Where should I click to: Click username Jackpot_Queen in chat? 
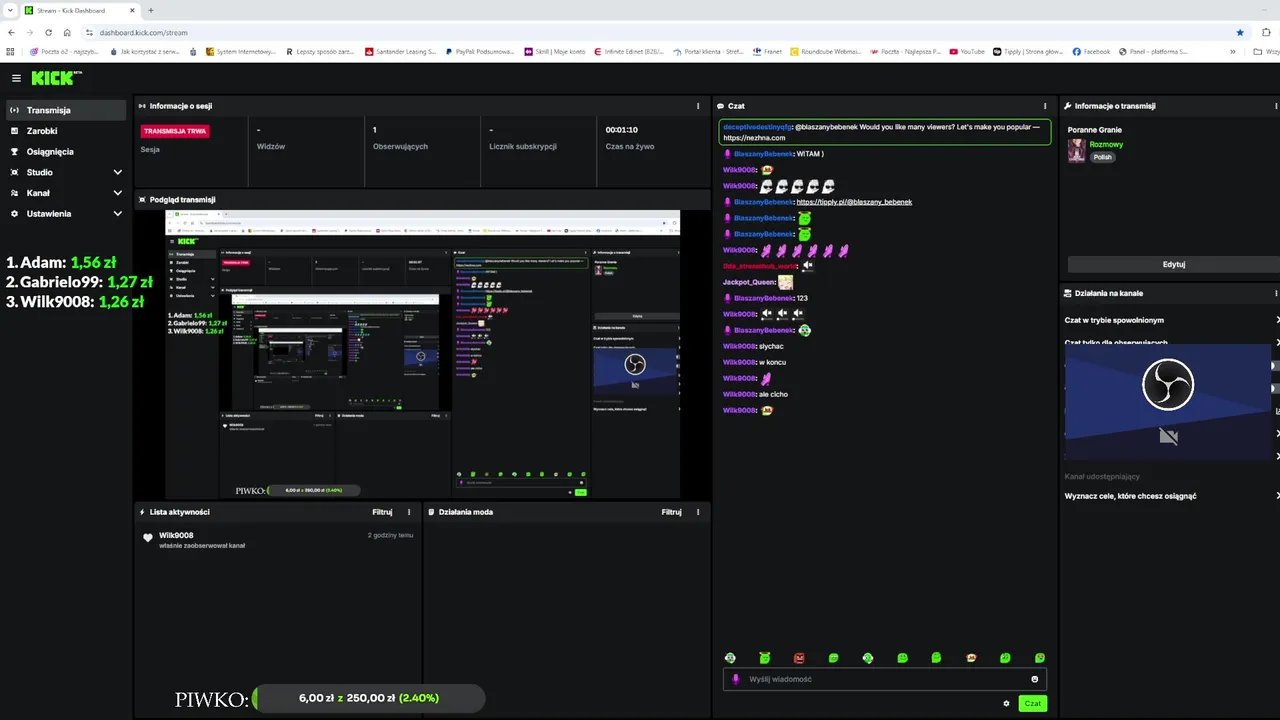(x=750, y=282)
